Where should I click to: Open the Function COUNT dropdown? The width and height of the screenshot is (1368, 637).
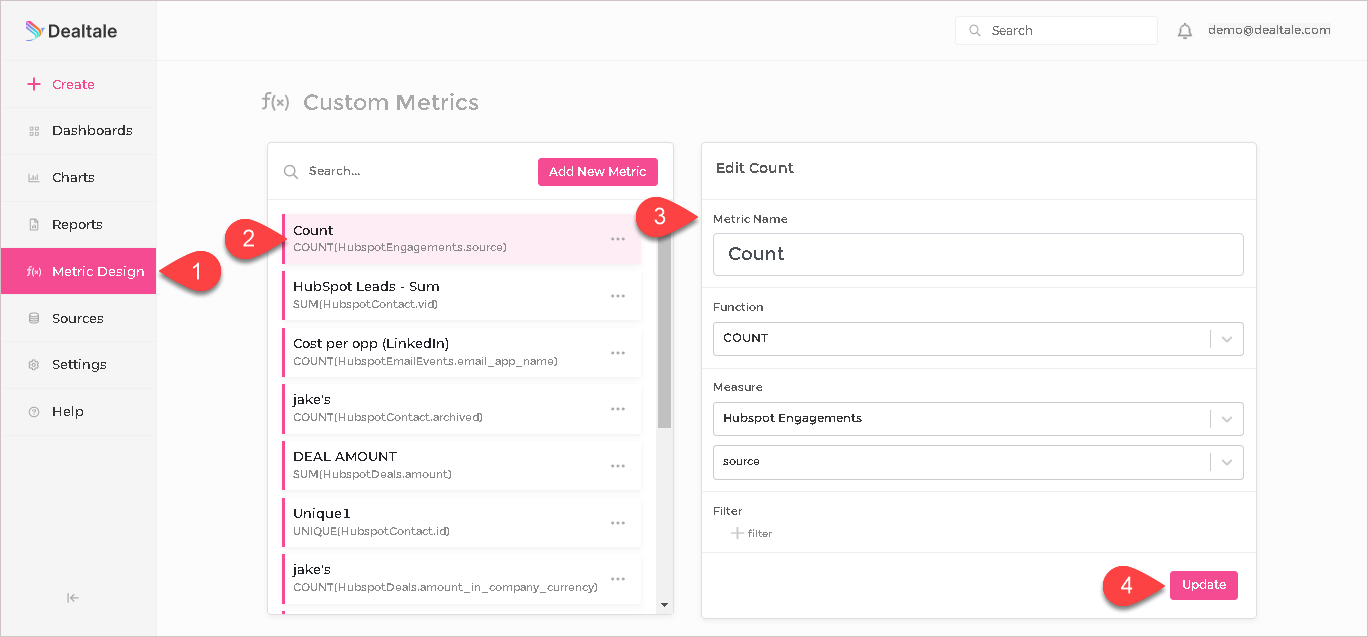[978, 338]
